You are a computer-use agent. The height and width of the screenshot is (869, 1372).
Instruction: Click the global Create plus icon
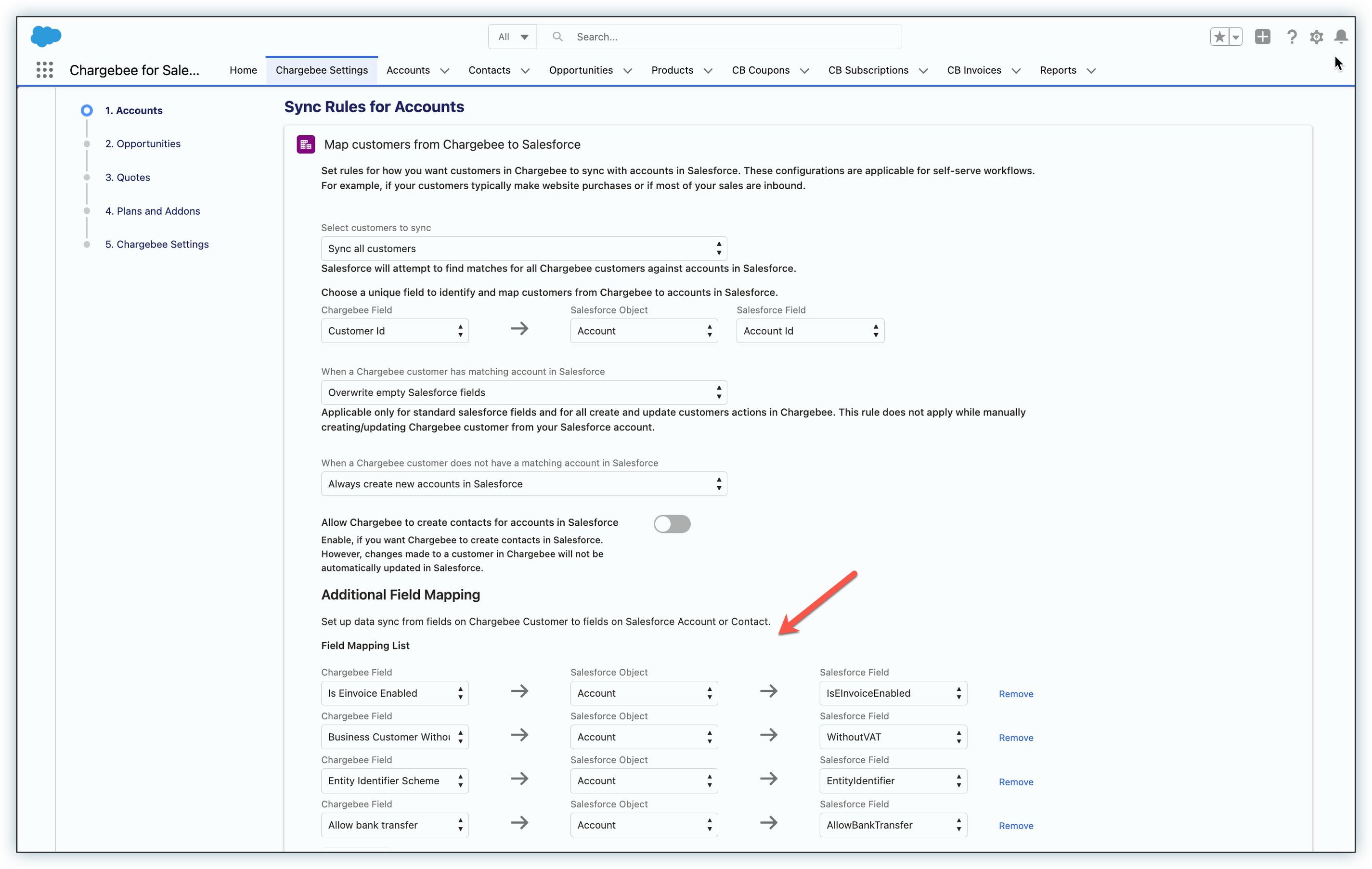coord(1262,37)
